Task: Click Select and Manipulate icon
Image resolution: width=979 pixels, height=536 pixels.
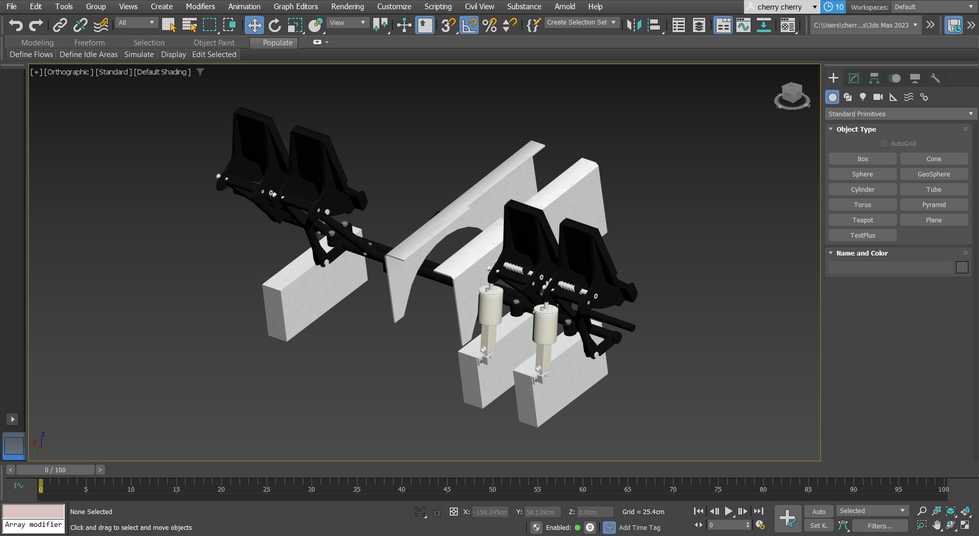Action: click(x=404, y=25)
